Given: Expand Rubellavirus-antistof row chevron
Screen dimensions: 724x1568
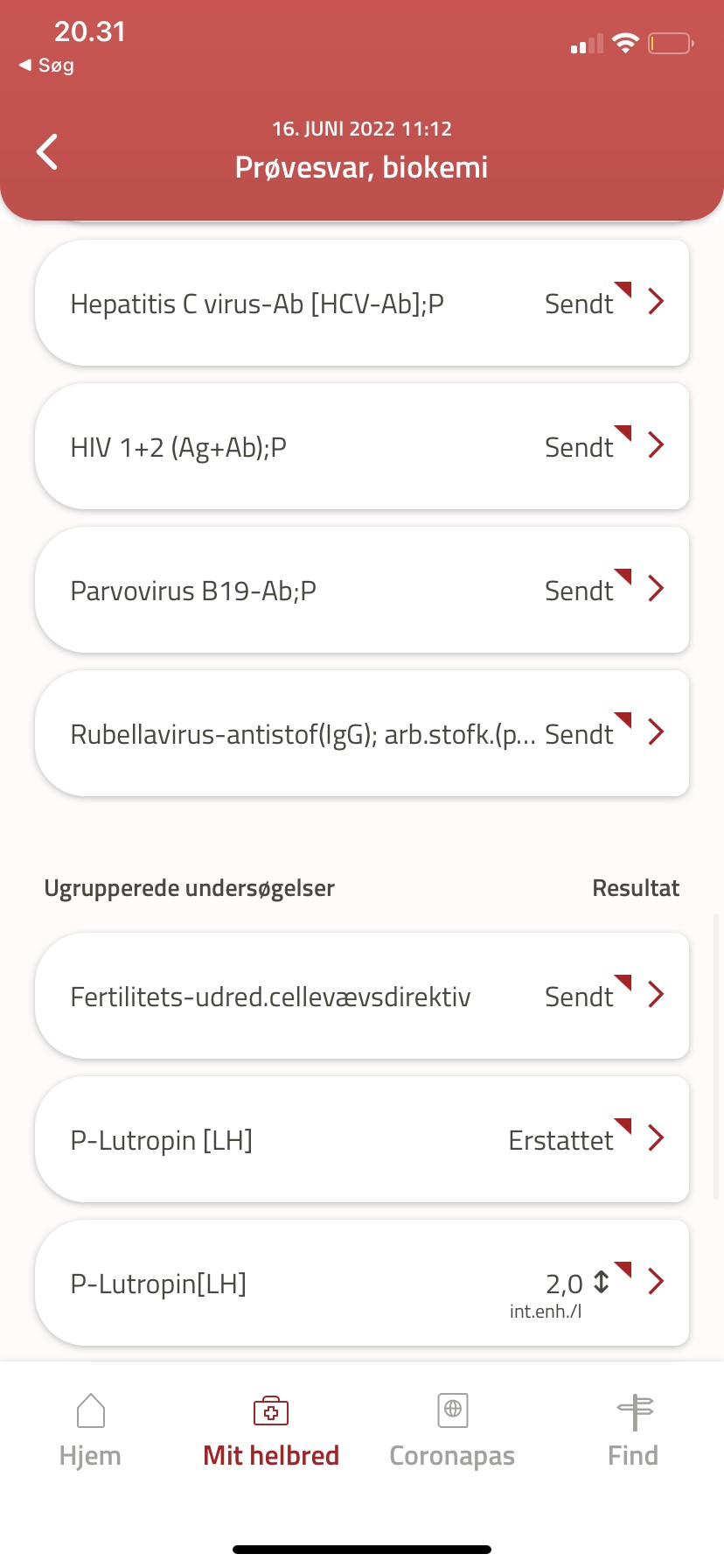Looking at the screenshot, I should click(656, 732).
